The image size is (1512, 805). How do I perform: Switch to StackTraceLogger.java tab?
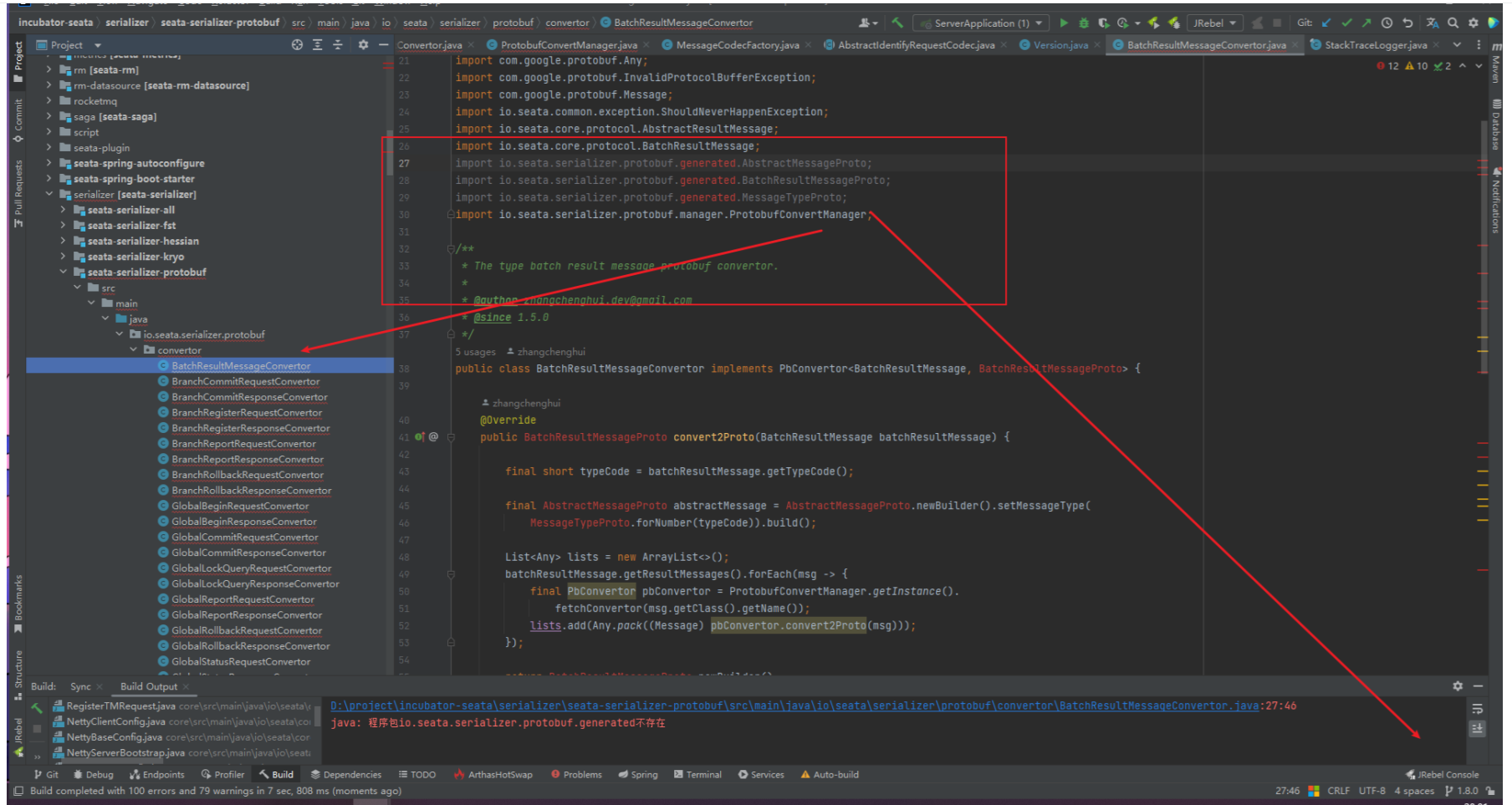pyautogui.click(x=1375, y=45)
